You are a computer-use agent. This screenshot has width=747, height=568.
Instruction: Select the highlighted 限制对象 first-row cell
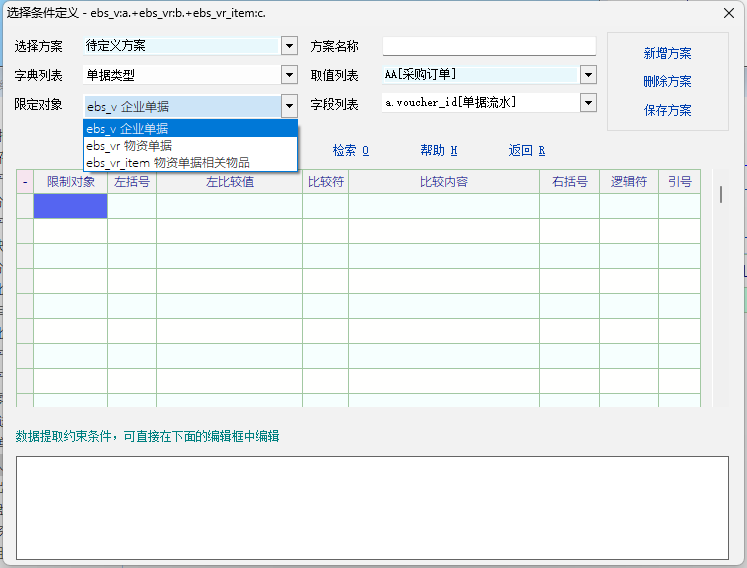70,206
